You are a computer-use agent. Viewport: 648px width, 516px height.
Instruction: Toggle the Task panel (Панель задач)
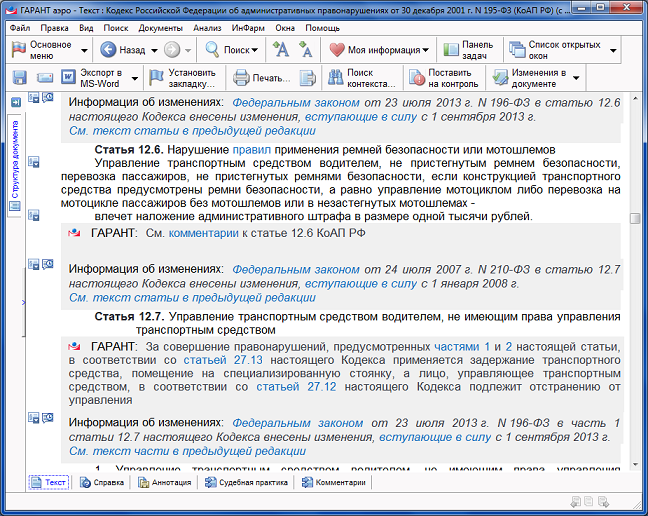pos(466,49)
